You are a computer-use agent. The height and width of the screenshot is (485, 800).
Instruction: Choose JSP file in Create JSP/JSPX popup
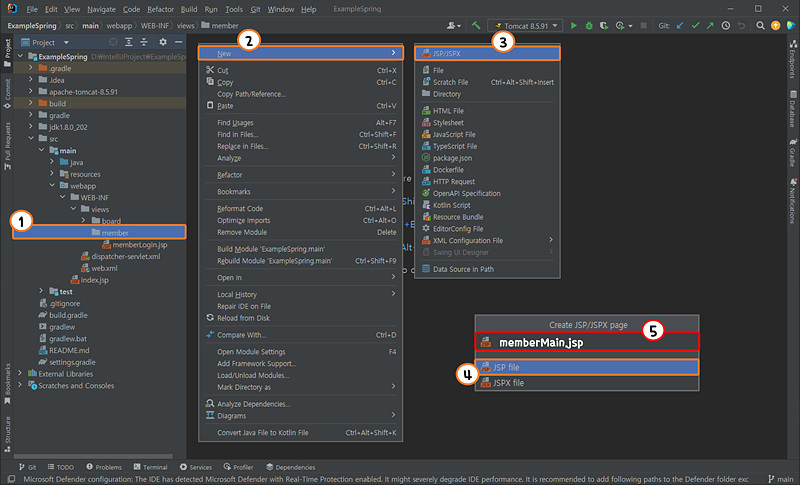pyautogui.click(x=587, y=367)
